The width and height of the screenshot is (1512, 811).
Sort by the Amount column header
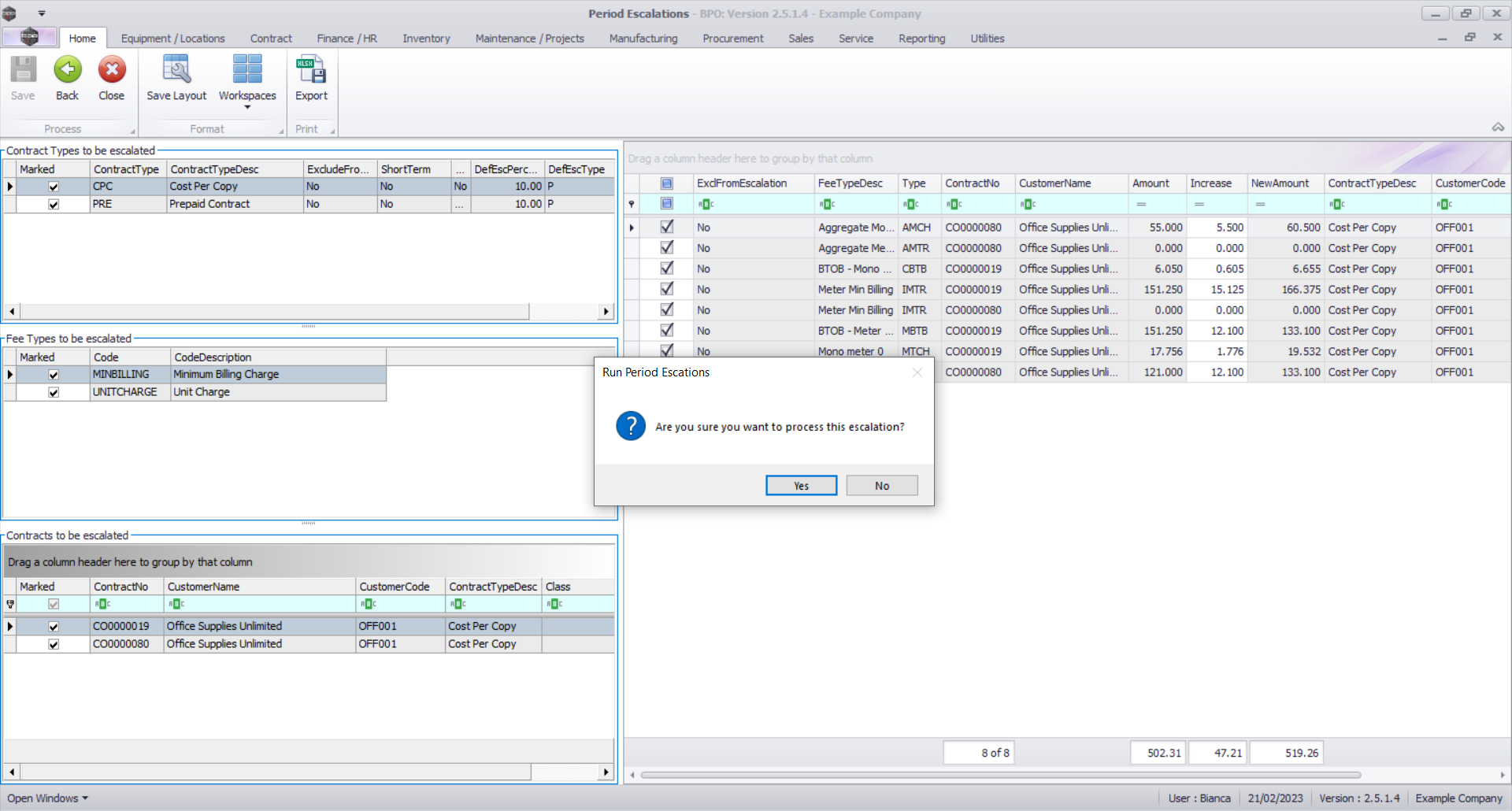[x=1157, y=183]
